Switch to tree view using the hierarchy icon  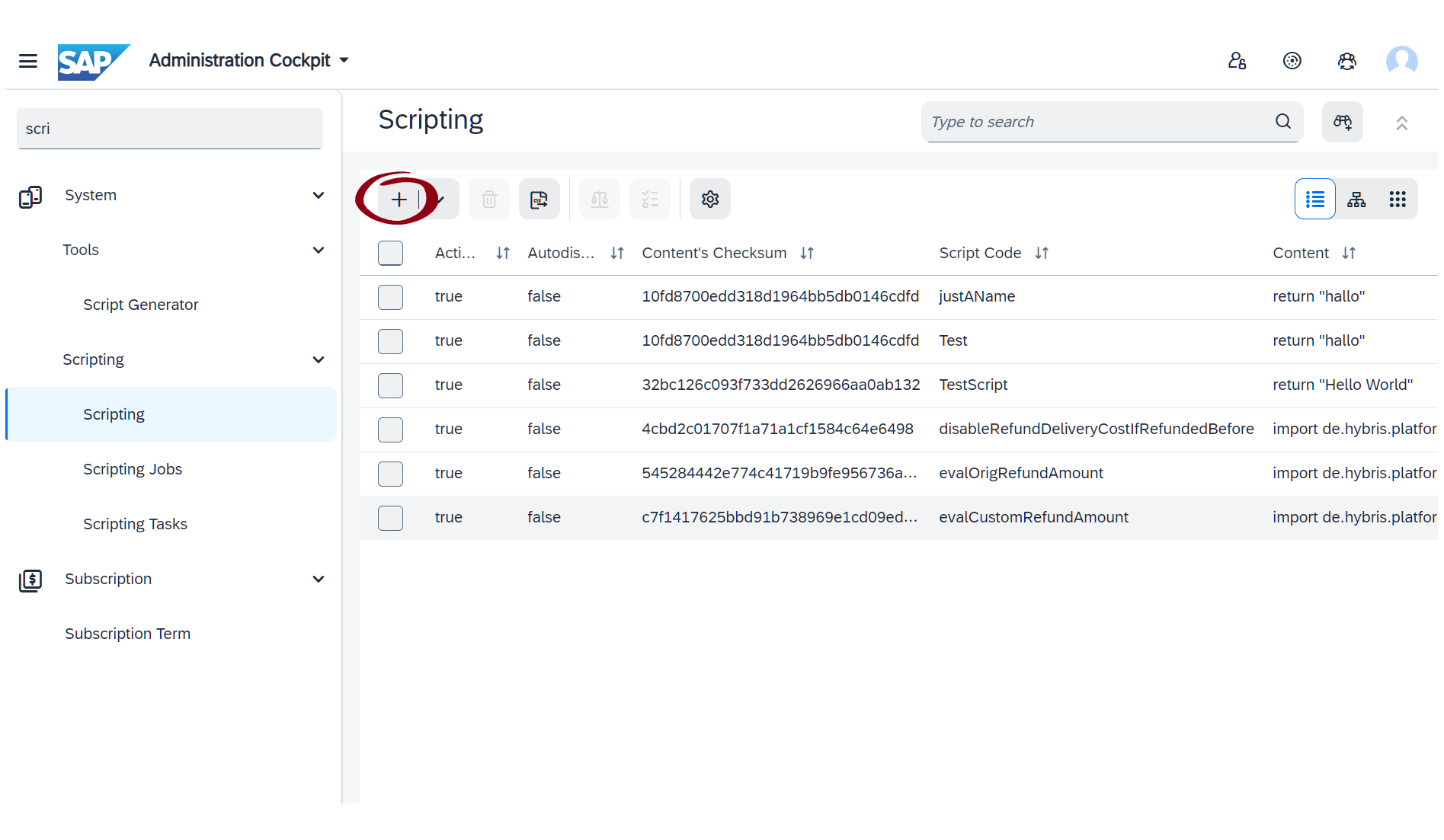[1356, 199]
